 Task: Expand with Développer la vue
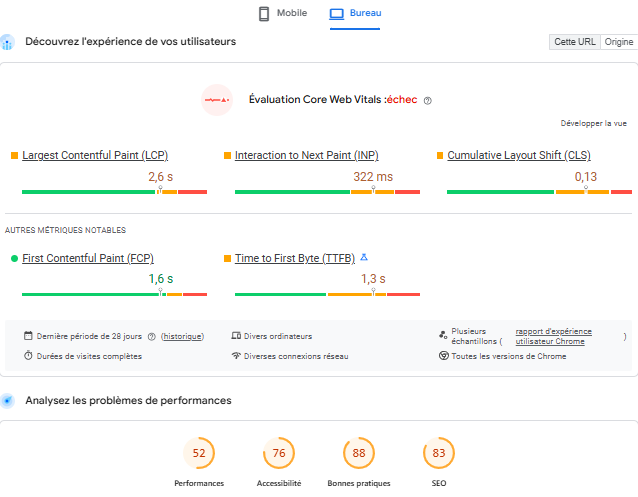[x=593, y=123]
